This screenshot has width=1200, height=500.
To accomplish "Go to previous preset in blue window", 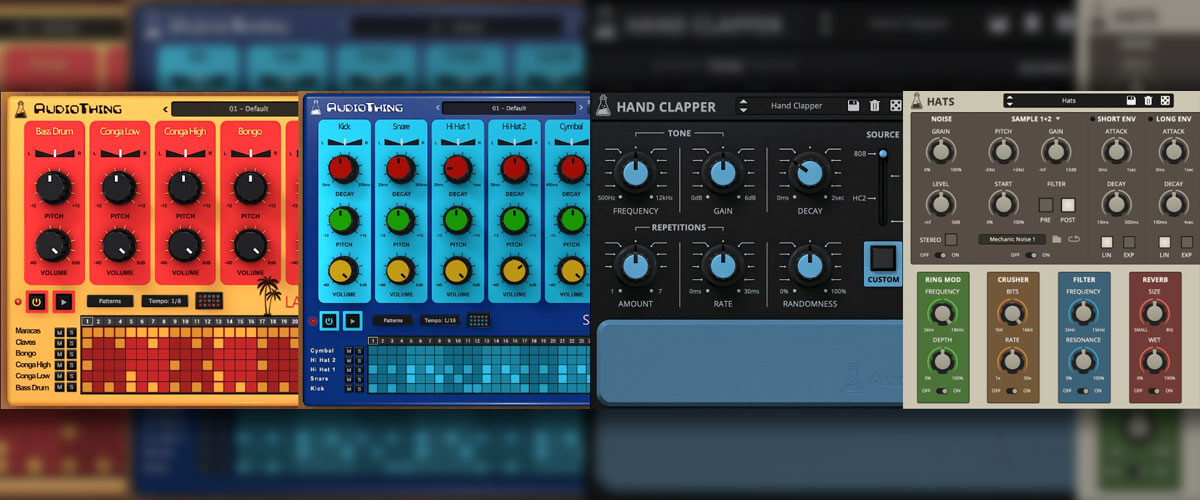I will (x=436, y=107).
